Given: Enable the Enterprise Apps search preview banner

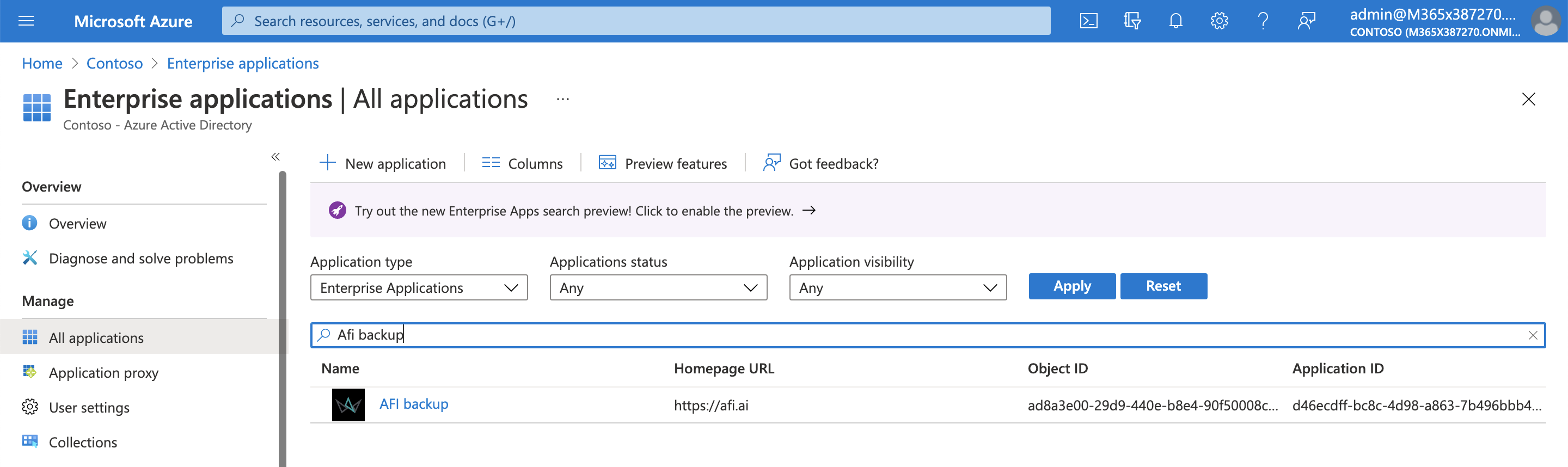Looking at the screenshot, I should point(928,211).
